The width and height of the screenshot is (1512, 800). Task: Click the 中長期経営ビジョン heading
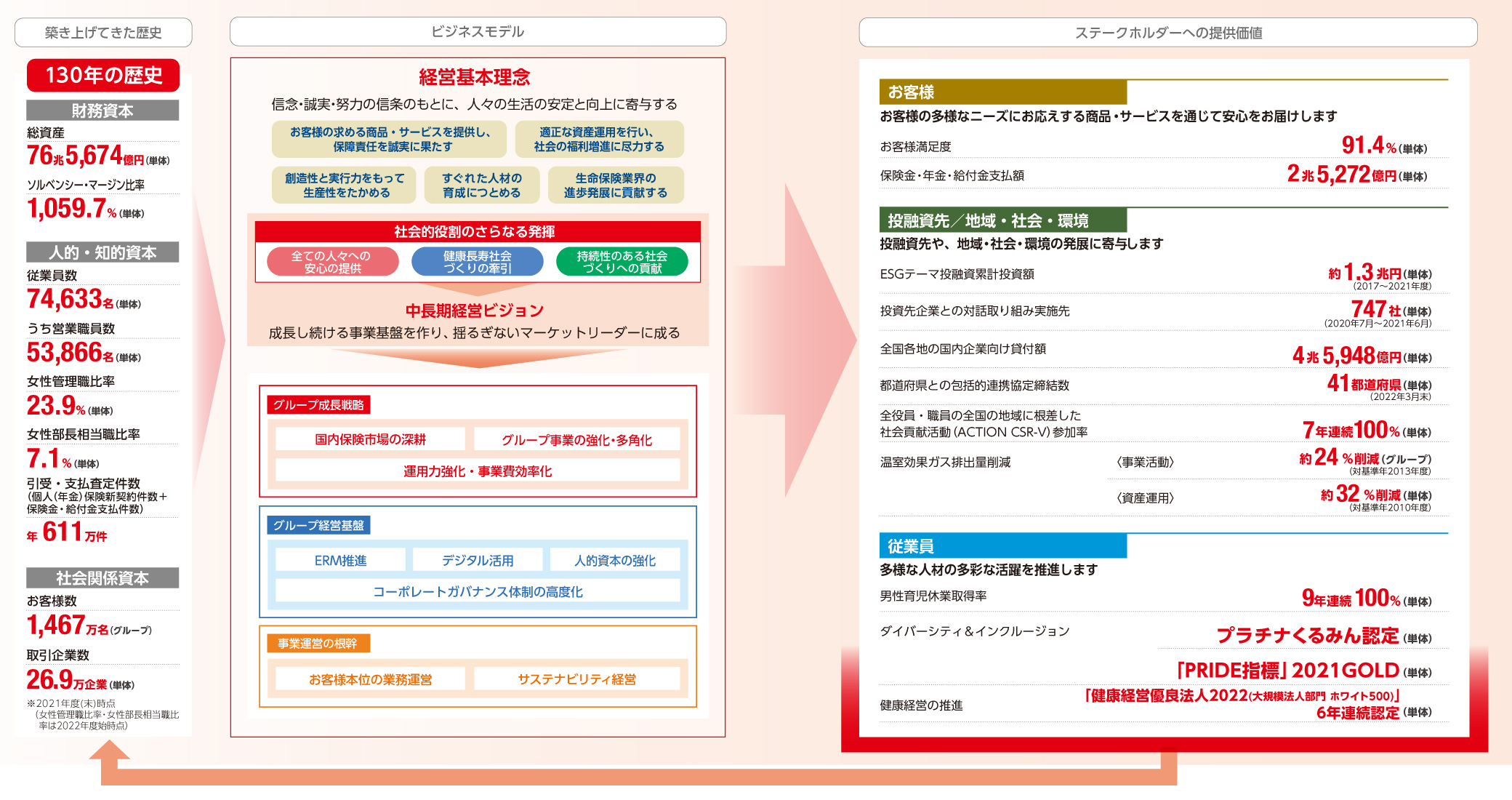[475, 311]
